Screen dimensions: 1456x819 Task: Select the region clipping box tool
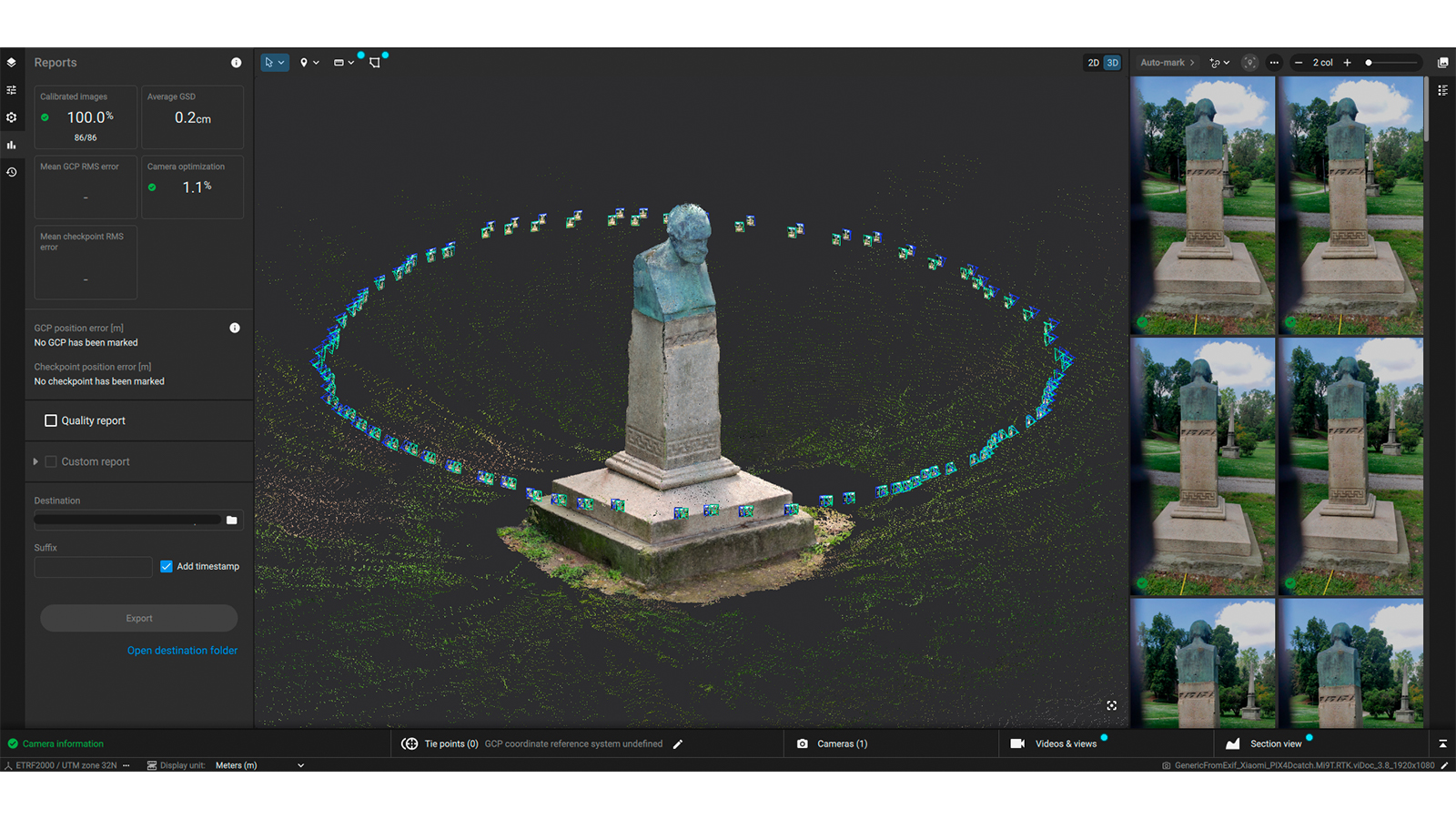pyautogui.click(x=375, y=63)
